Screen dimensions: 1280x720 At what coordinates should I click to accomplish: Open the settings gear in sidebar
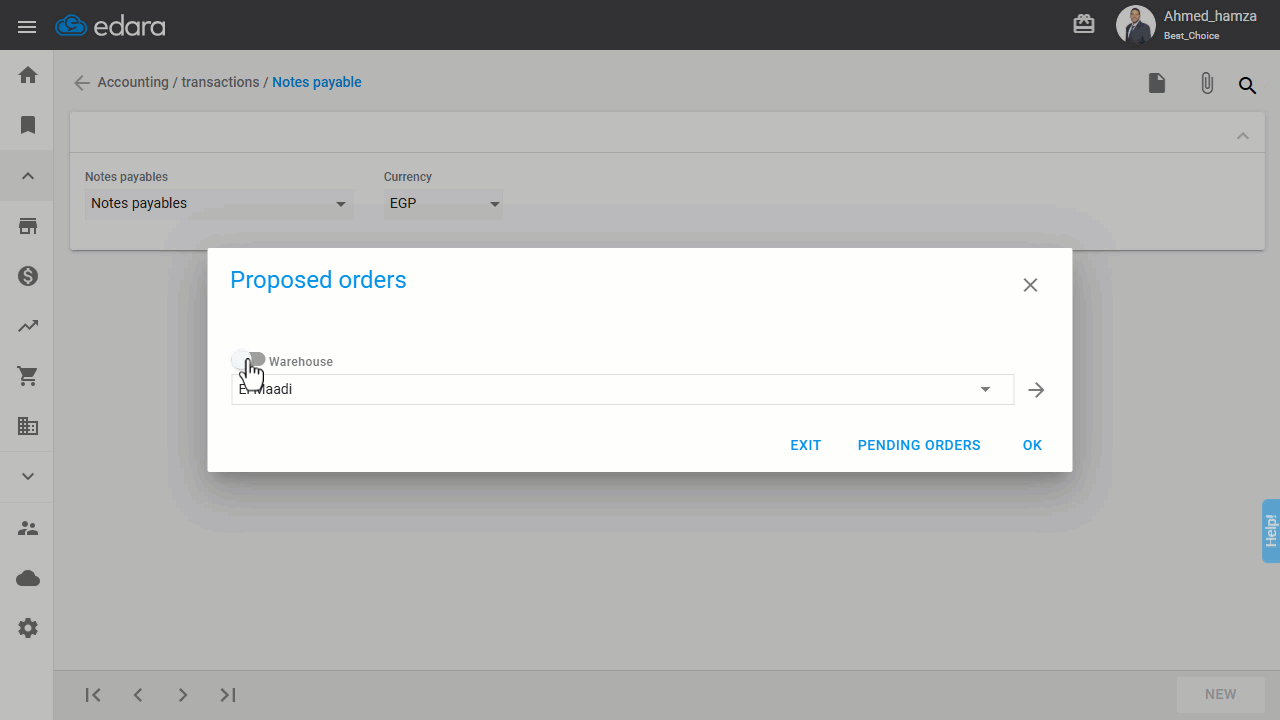tap(28, 628)
